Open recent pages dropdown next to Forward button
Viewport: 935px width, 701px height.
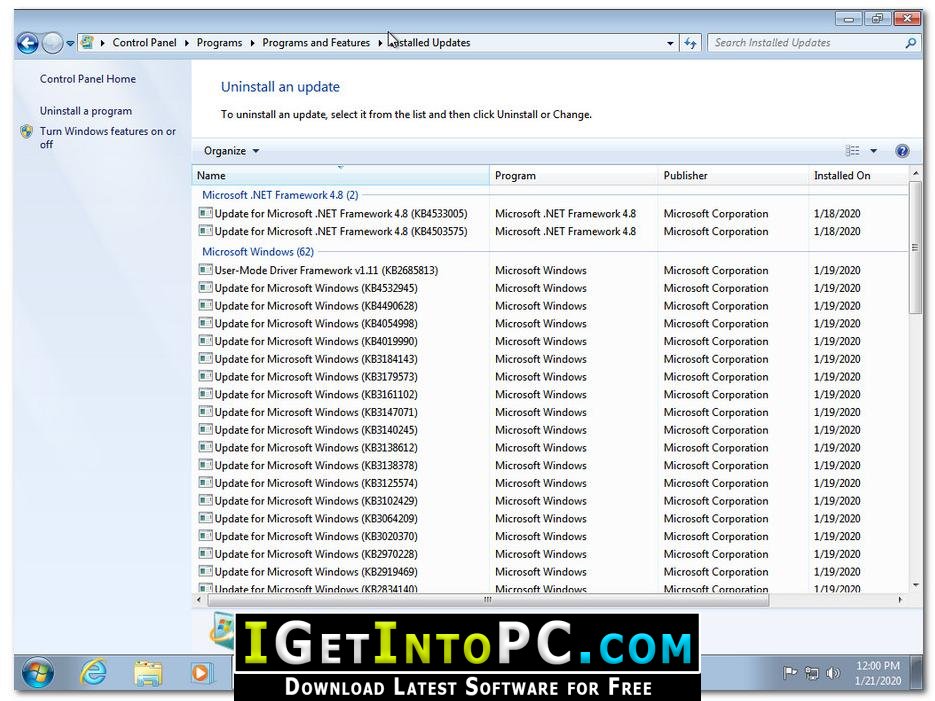coord(70,44)
